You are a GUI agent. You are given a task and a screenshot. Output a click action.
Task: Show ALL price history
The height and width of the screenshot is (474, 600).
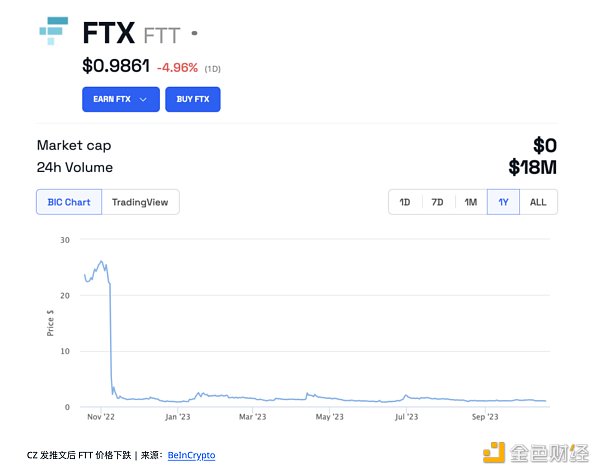point(538,202)
